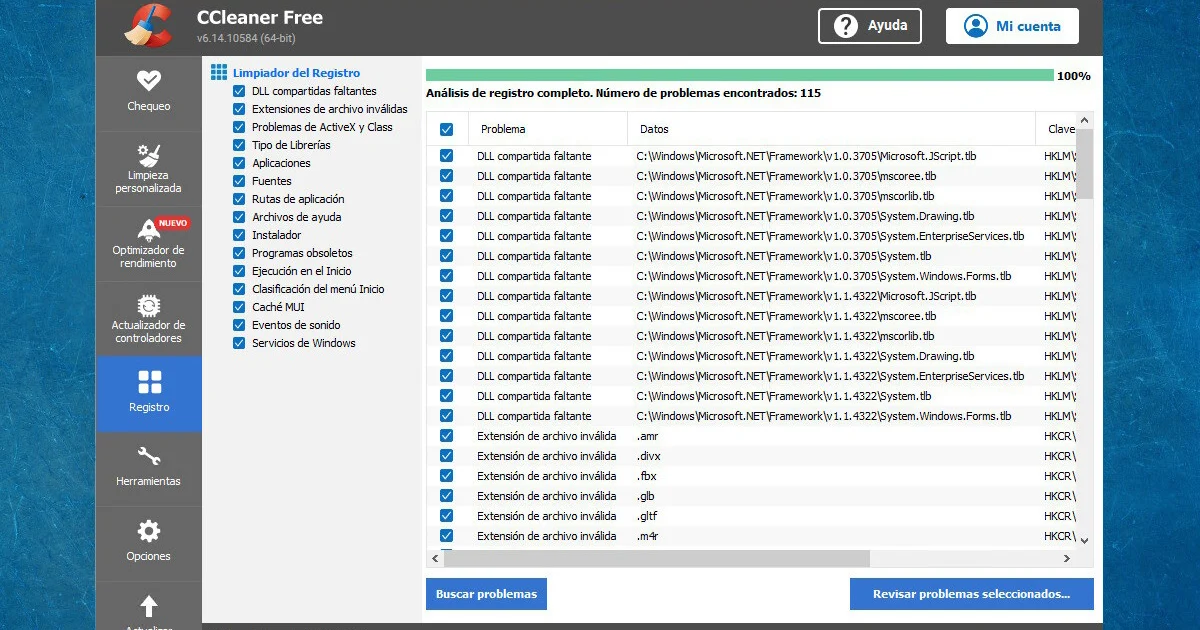Toggle Ejecución en el Inicio checkbox
1200x630 pixels.
point(239,271)
